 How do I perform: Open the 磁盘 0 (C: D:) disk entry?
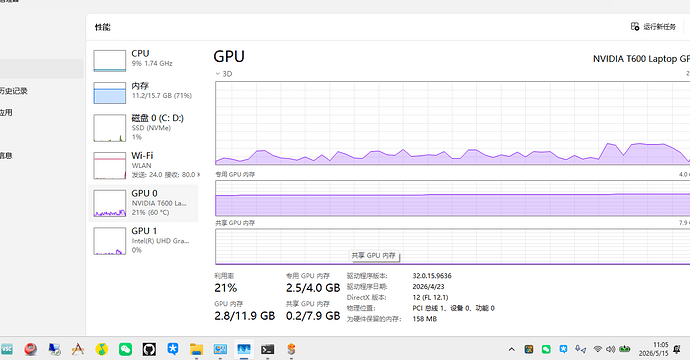pos(143,128)
